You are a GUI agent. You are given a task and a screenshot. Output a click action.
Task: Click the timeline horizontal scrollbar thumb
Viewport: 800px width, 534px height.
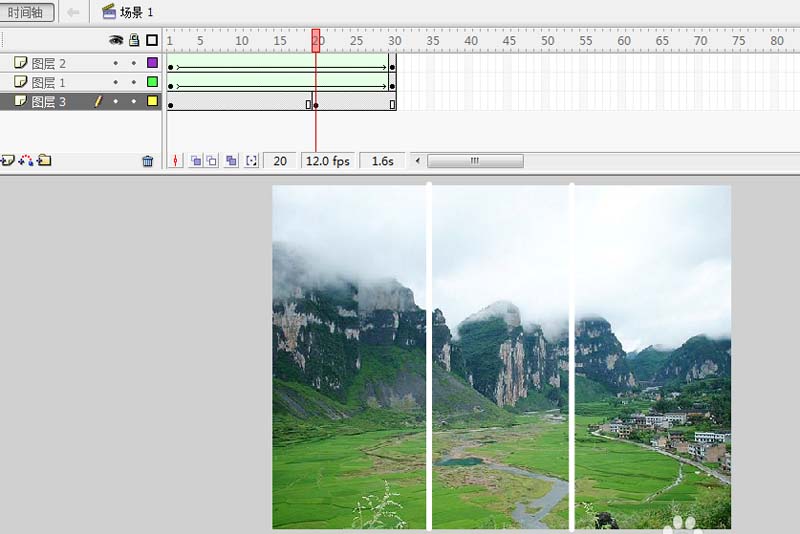(475, 161)
